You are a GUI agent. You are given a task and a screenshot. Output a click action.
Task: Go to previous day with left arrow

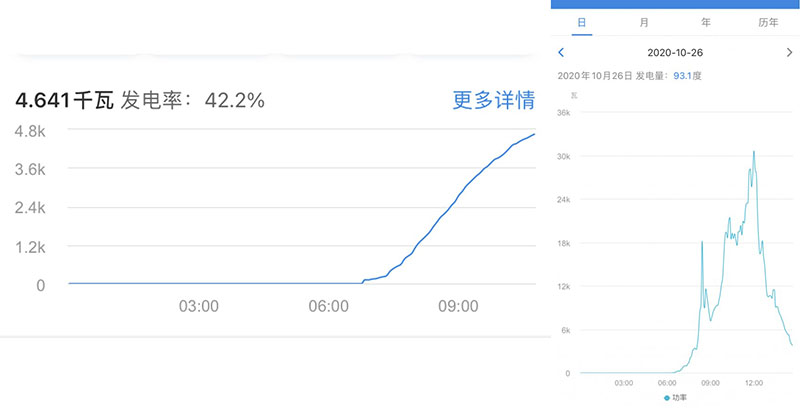561,52
